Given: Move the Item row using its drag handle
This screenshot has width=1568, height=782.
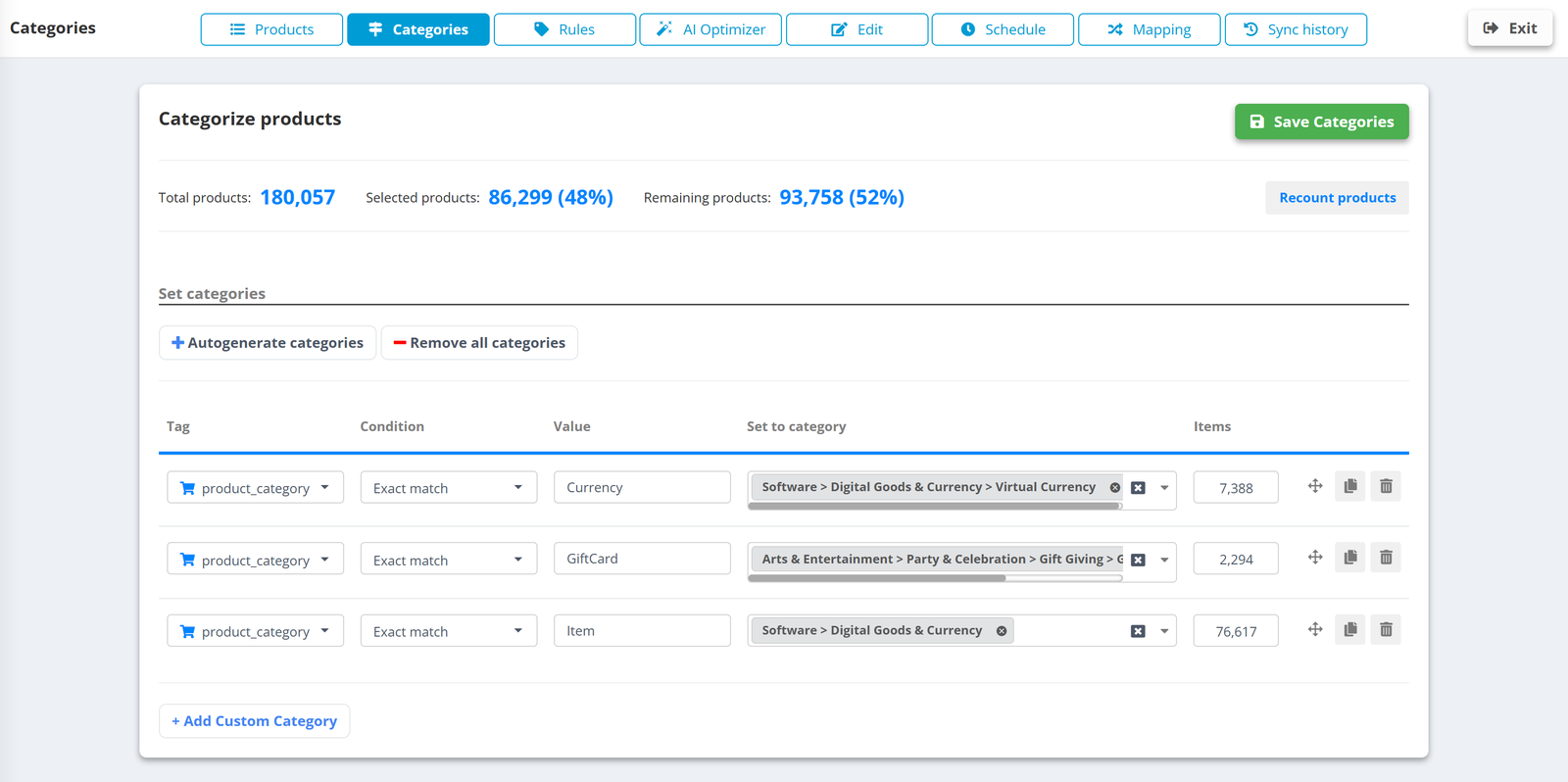Looking at the screenshot, I should pyautogui.click(x=1315, y=629).
